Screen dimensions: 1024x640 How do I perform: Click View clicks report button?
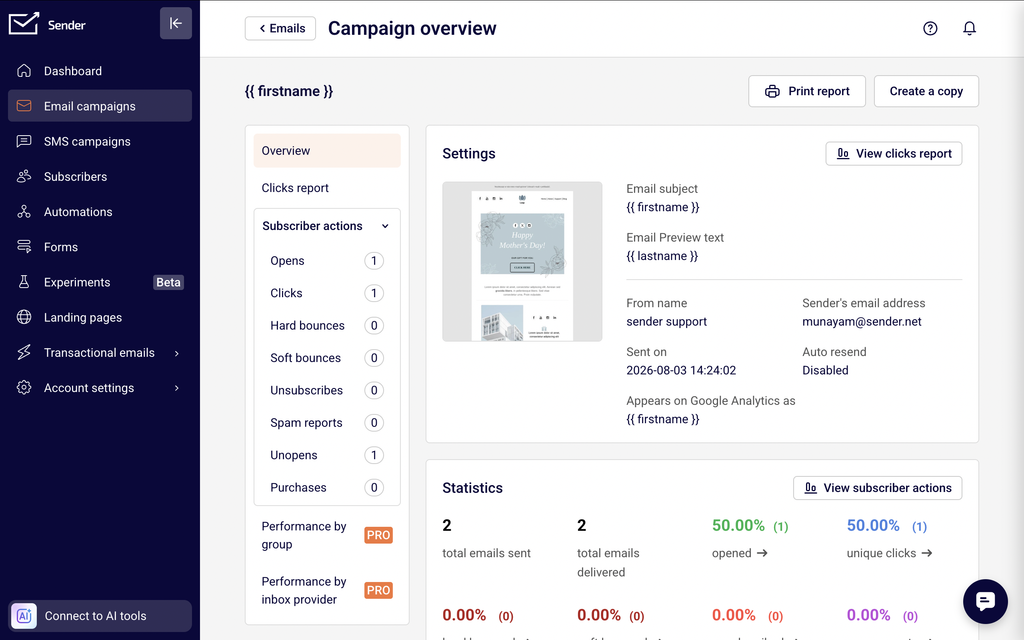pos(893,153)
